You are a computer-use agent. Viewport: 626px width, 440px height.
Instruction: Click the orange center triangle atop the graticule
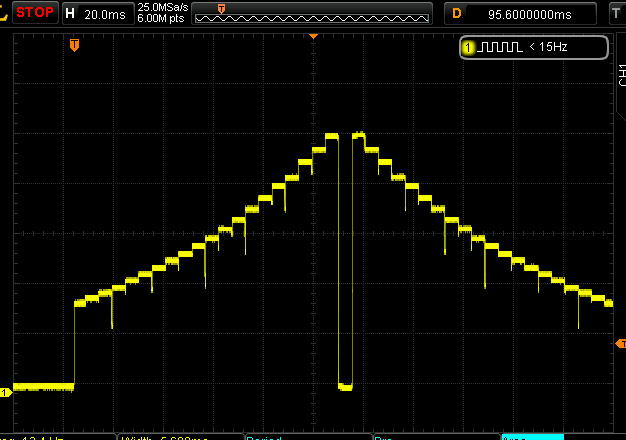pyautogui.click(x=313, y=36)
